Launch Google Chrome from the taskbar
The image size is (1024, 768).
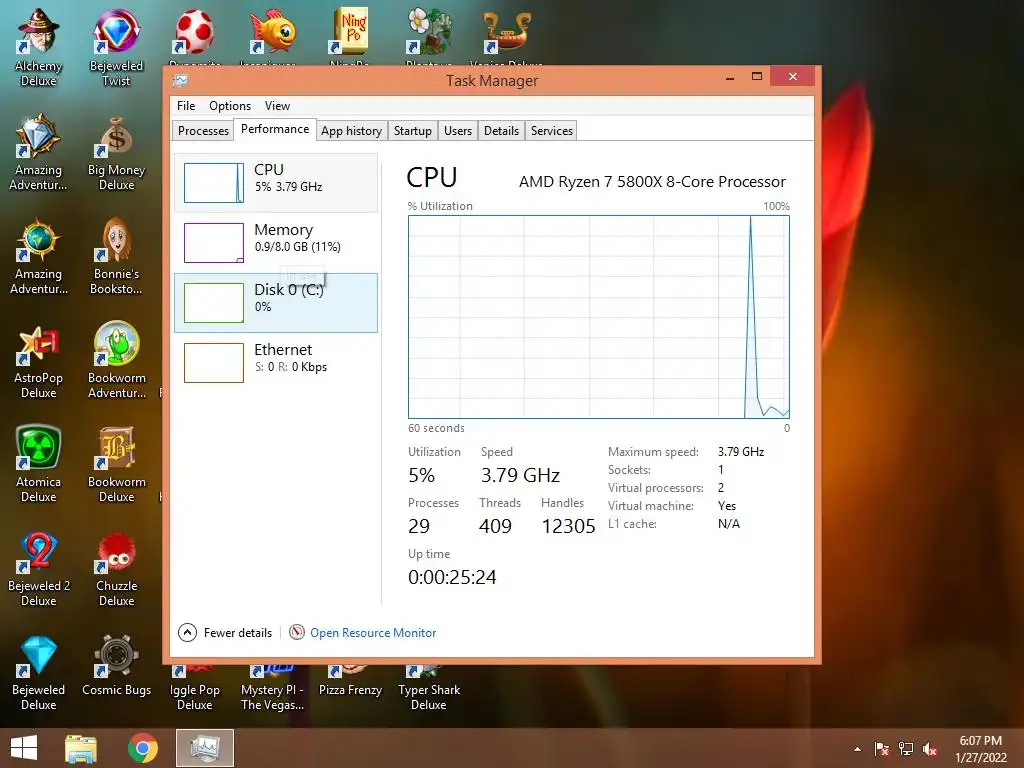[142, 748]
